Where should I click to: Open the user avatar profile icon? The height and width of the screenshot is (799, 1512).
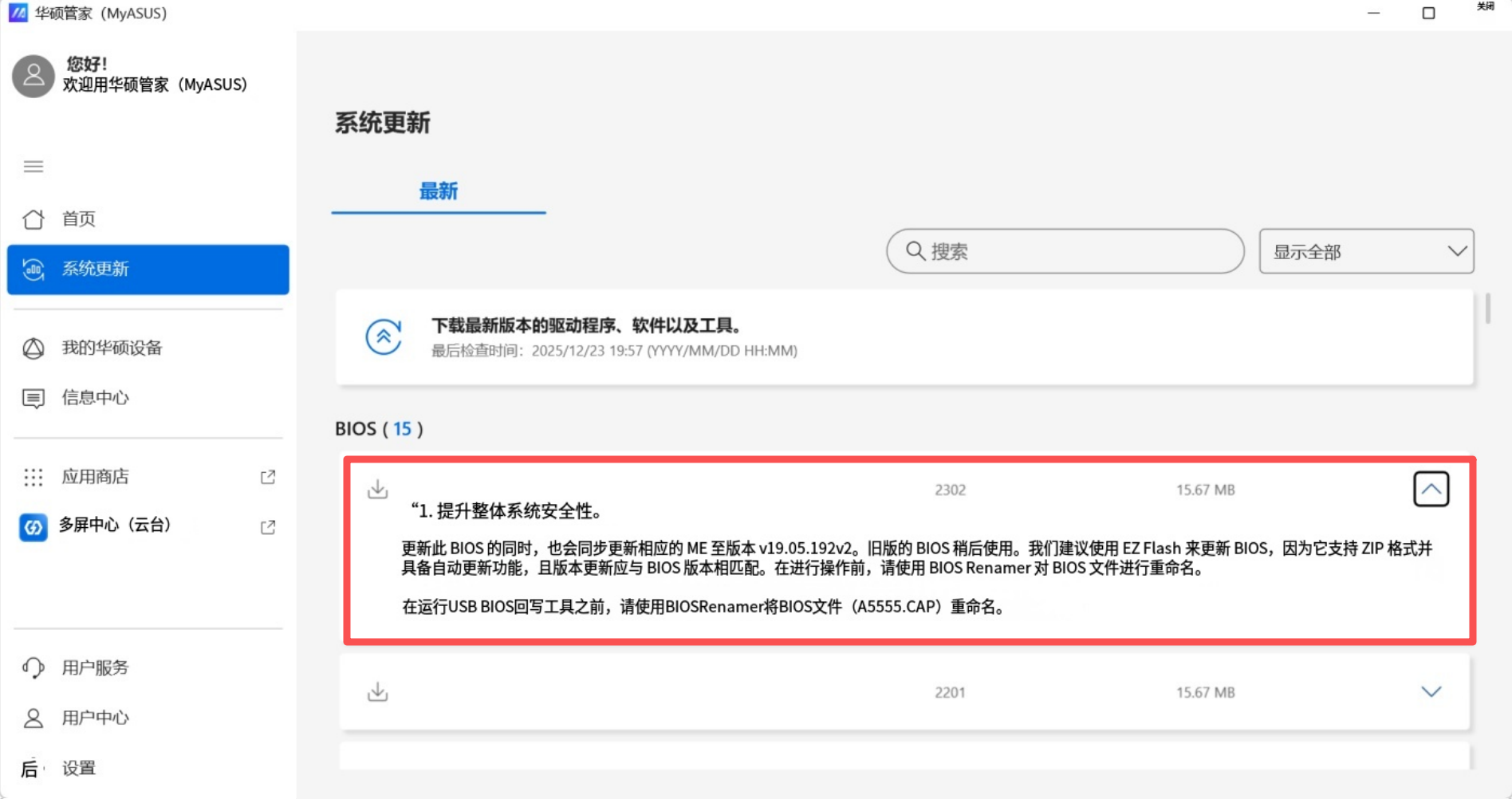[33, 77]
